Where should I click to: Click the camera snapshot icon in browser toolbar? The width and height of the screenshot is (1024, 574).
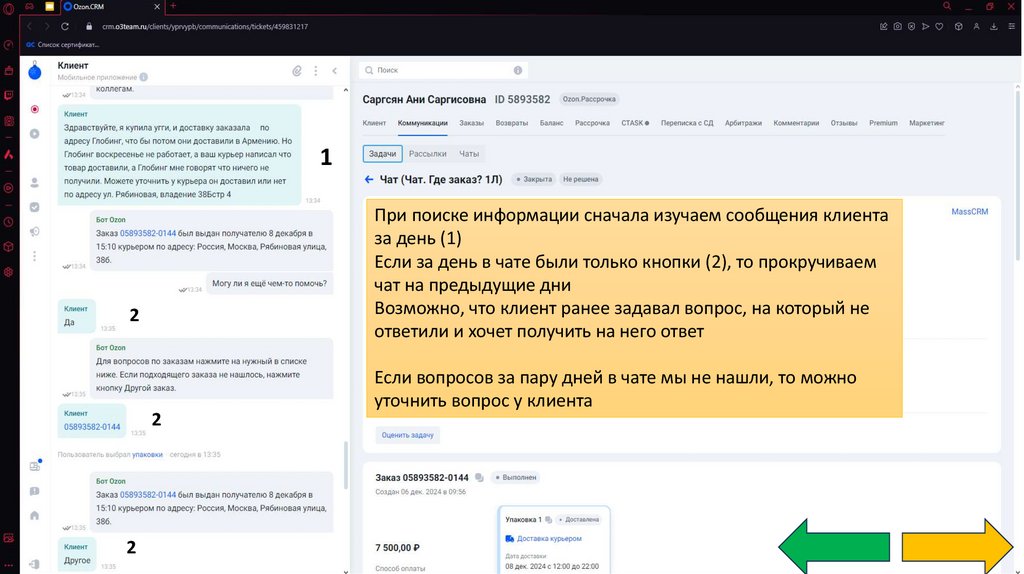coord(897,27)
